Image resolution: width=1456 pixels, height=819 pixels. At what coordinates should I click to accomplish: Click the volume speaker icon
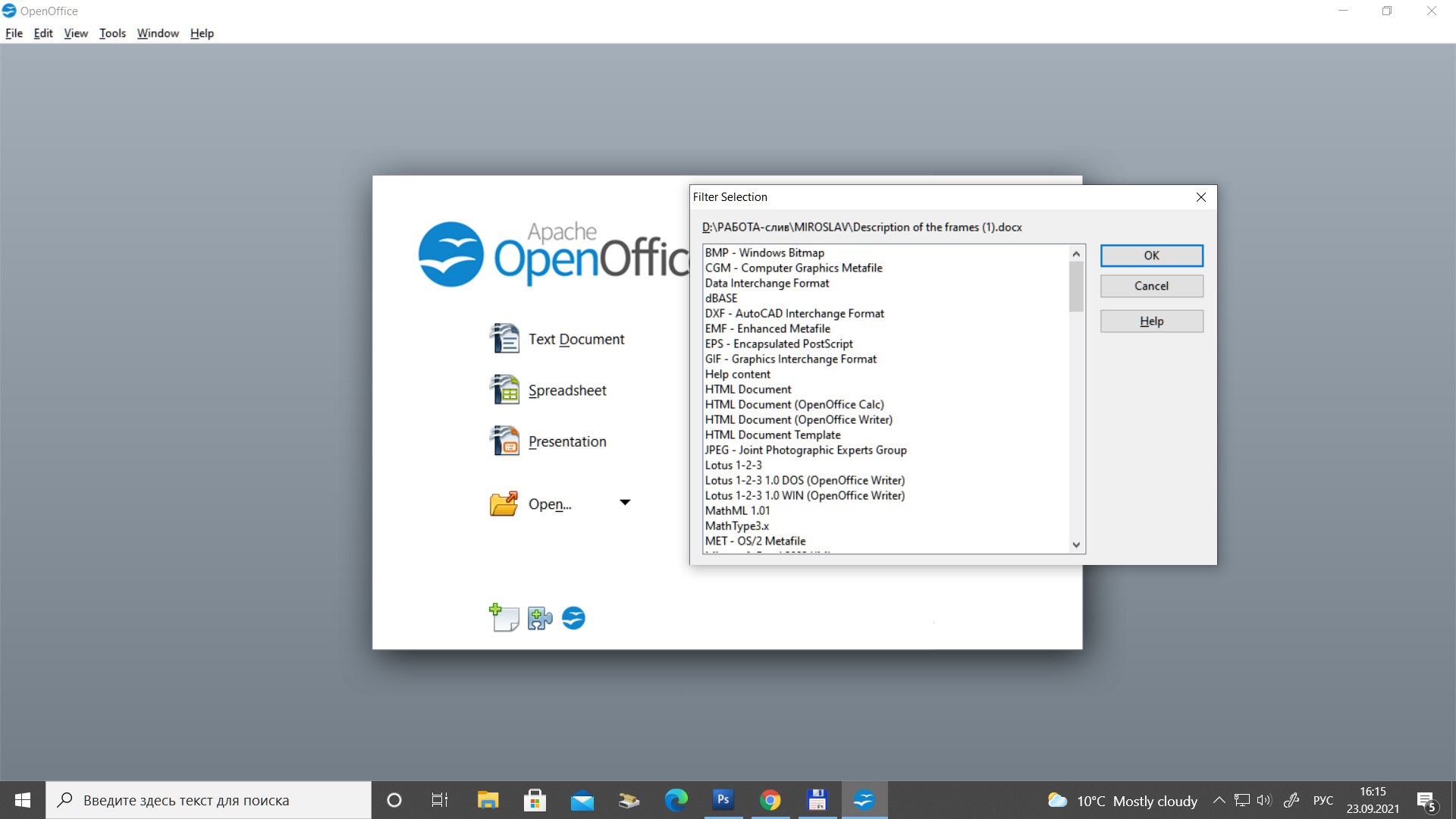point(1263,800)
